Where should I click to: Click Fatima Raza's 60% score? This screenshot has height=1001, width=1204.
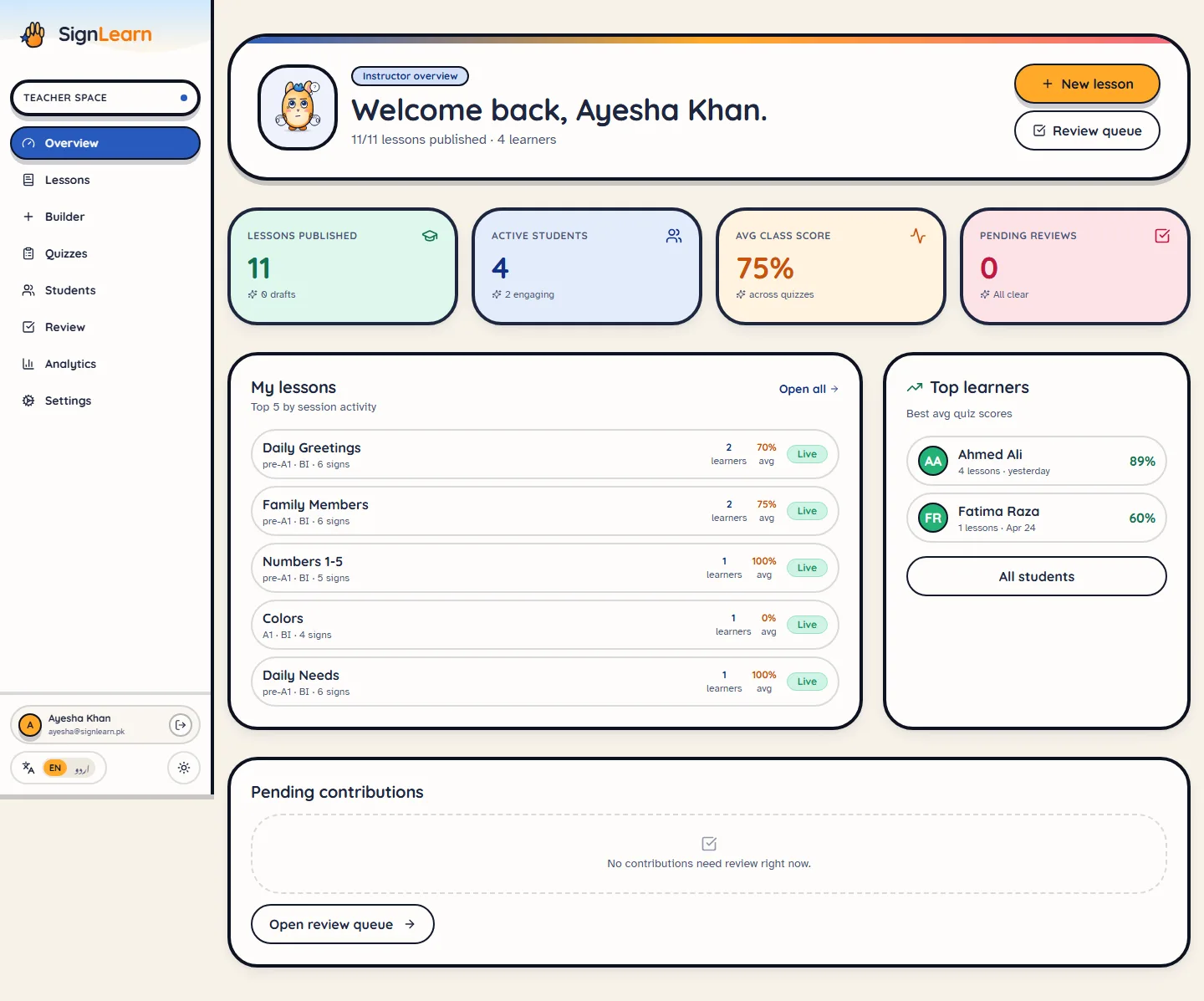click(x=1142, y=518)
